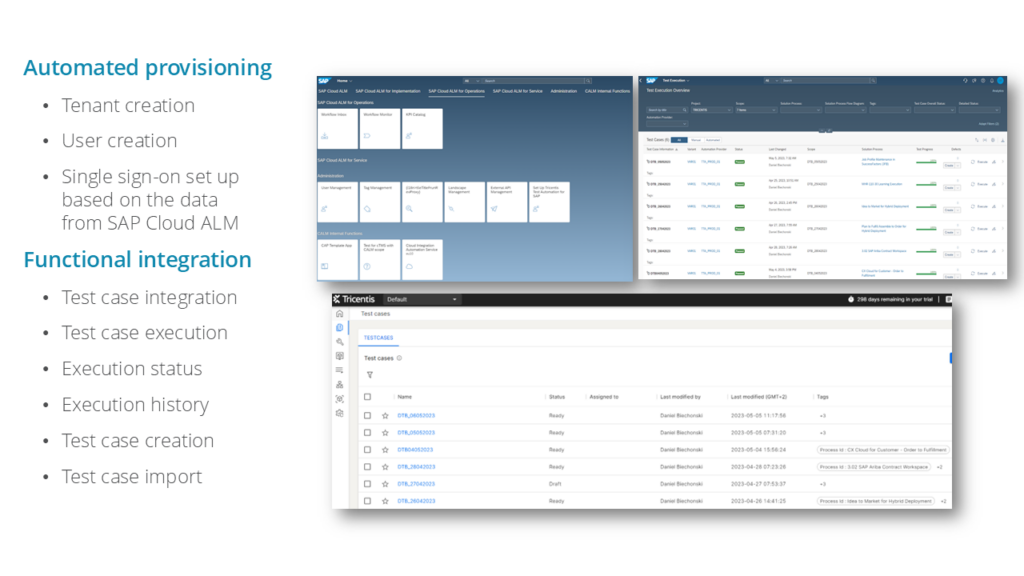Image resolution: width=1024 pixels, height=576 pixels.
Task: Launch the KPI Catalog tile
Action: [x=422, y=128]
